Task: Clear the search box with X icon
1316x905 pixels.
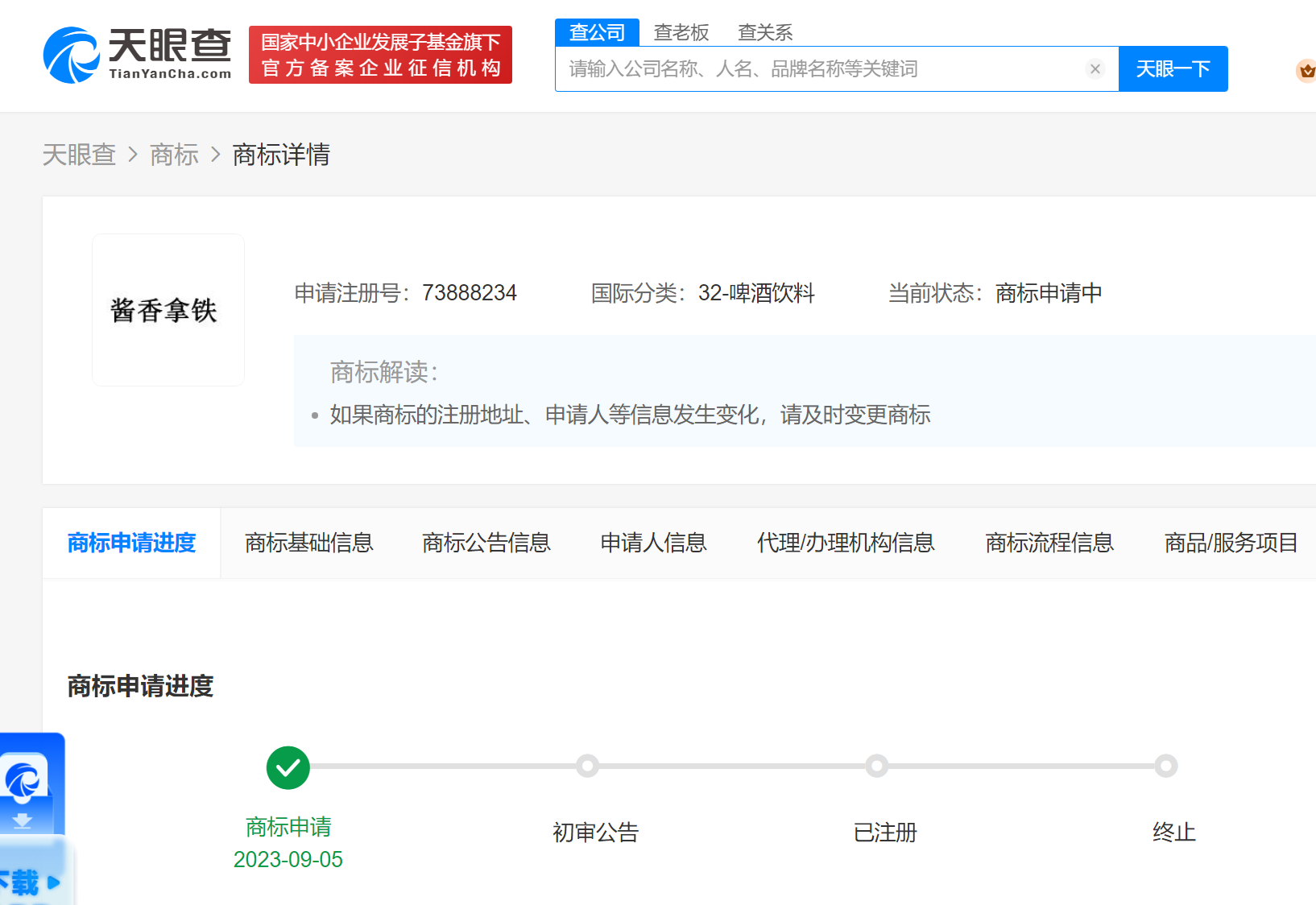Action: pyautogui.click(x=1095, y=69)
